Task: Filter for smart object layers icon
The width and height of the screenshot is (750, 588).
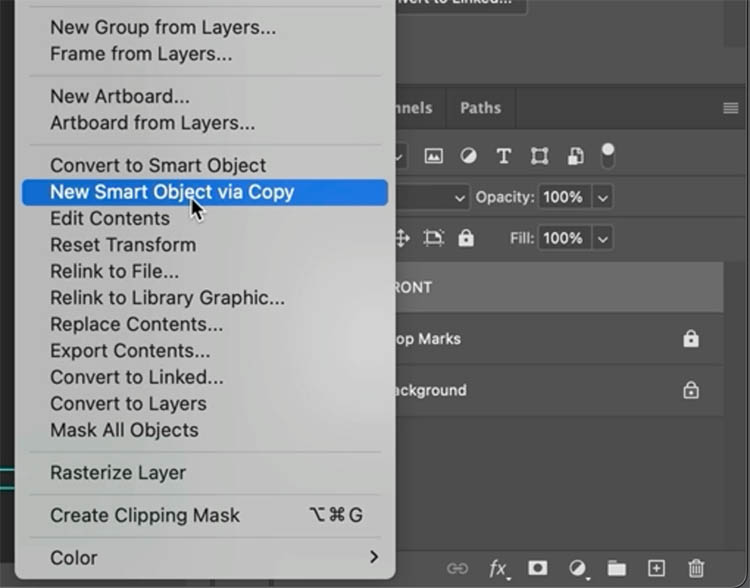Action: (x=575, y=156)
